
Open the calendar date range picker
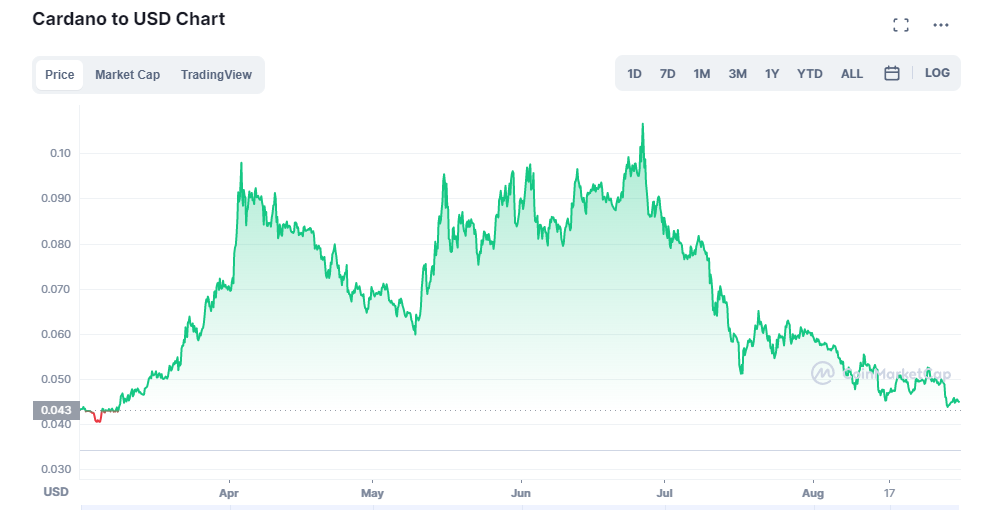pyautogui.click(x=892, y=73)
